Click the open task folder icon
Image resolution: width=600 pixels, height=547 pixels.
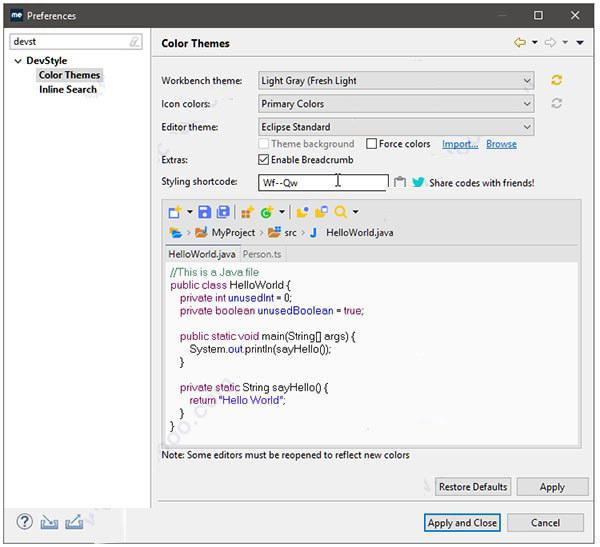(x=321, y=212)
